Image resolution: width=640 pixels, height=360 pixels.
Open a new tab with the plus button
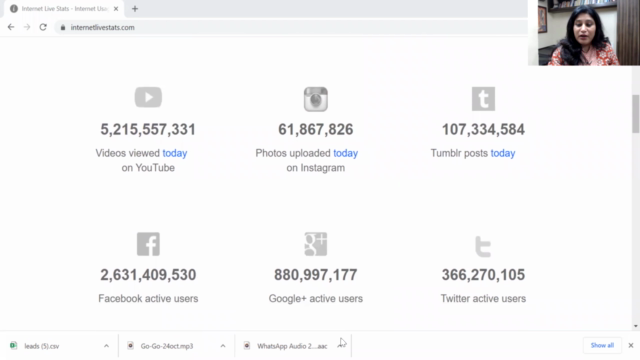tap(135, 9)
